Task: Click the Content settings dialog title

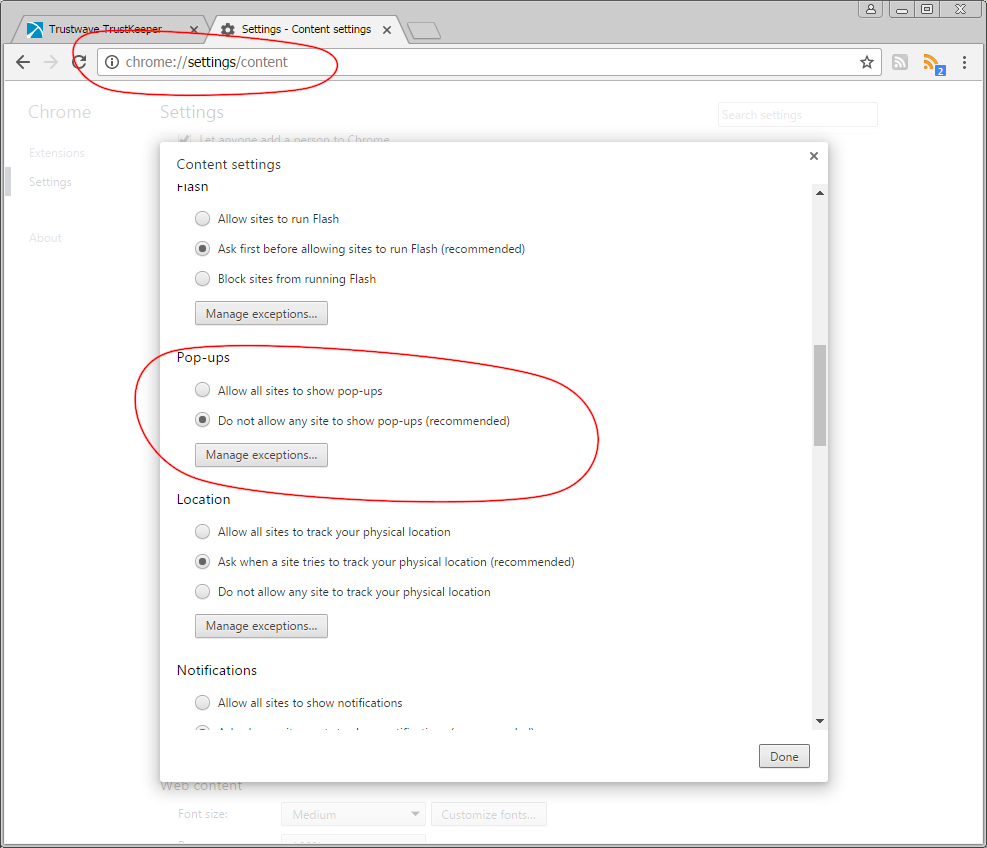Action: pyautogui.click(x=228, y=164)
